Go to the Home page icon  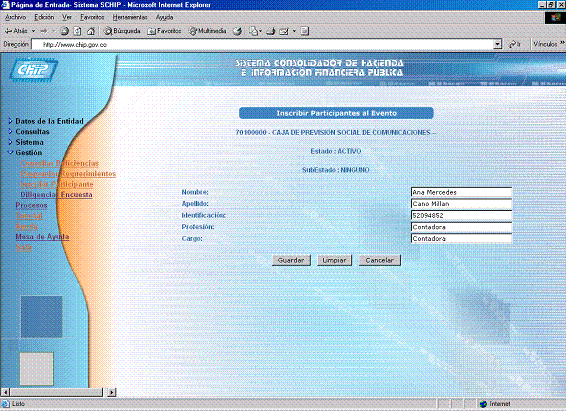pos(91,31)
